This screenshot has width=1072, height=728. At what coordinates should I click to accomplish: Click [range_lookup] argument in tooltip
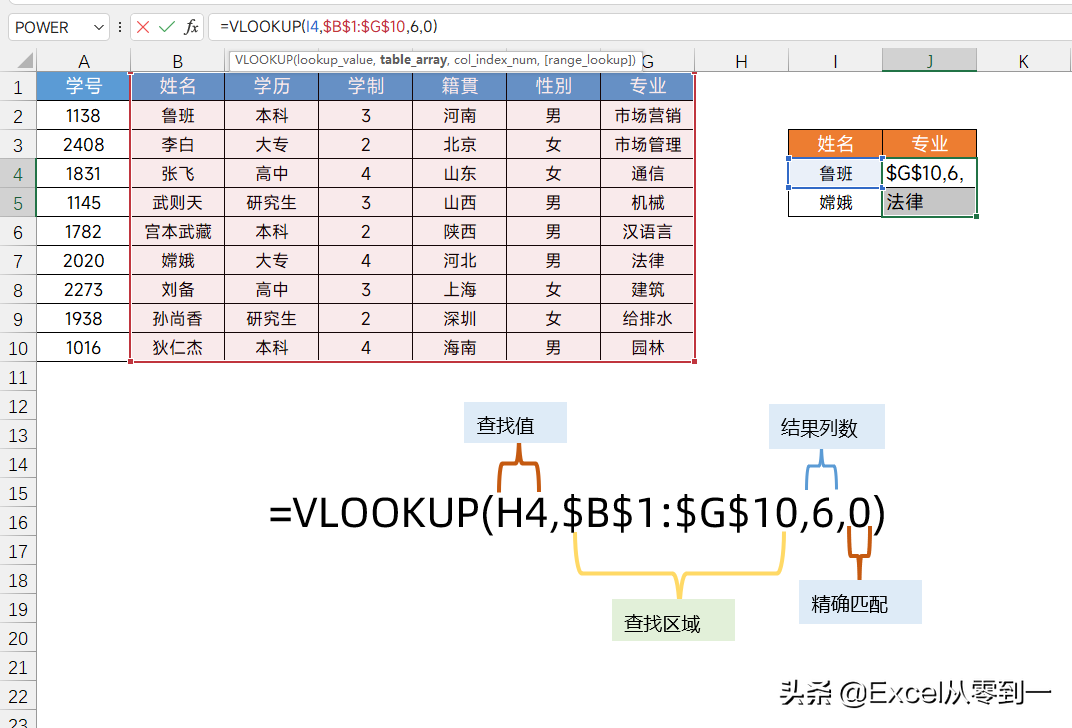click(587, 60)
